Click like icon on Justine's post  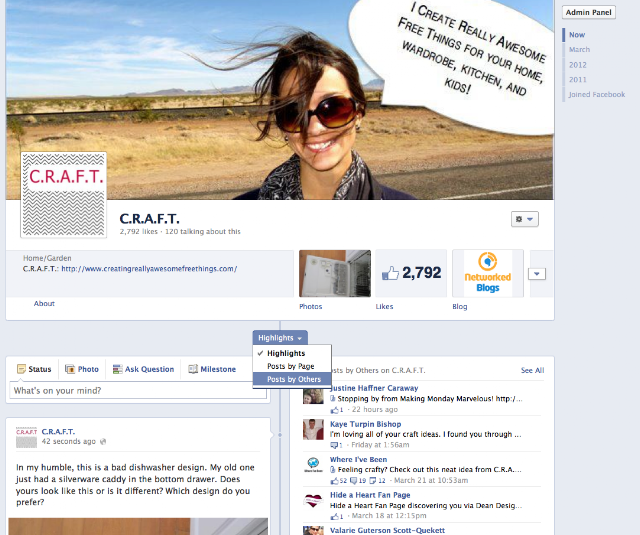point(335,410)
